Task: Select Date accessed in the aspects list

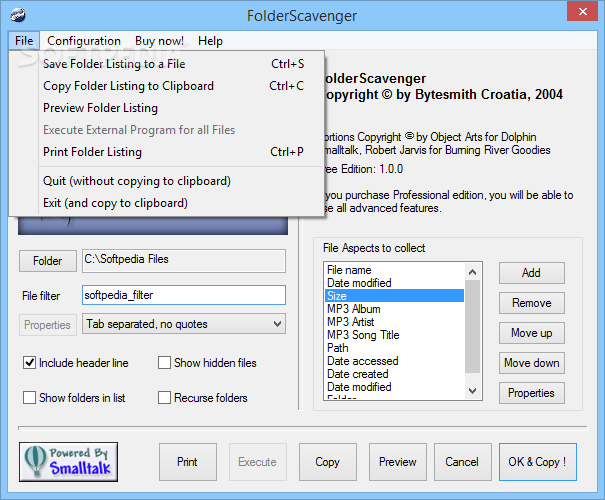Action: pos(394,361)
